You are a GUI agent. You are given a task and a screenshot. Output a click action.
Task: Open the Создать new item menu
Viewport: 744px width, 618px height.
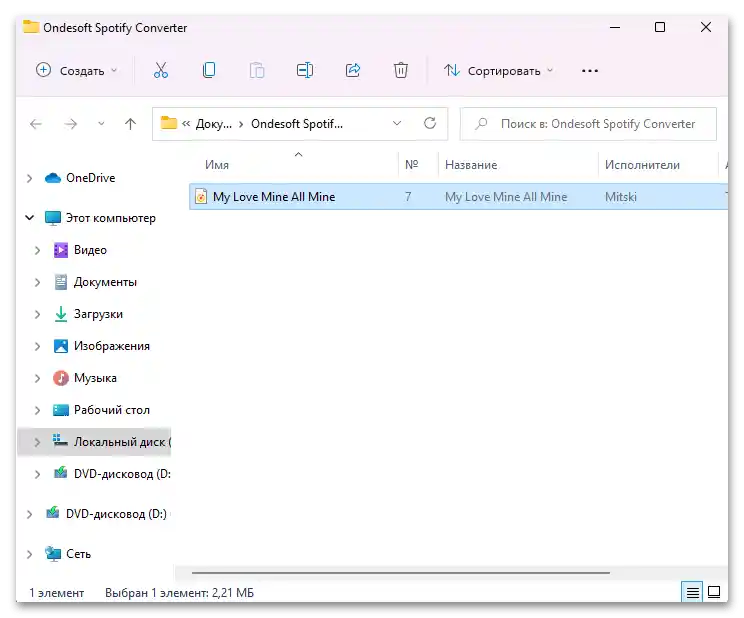click(x=77, y=70)
